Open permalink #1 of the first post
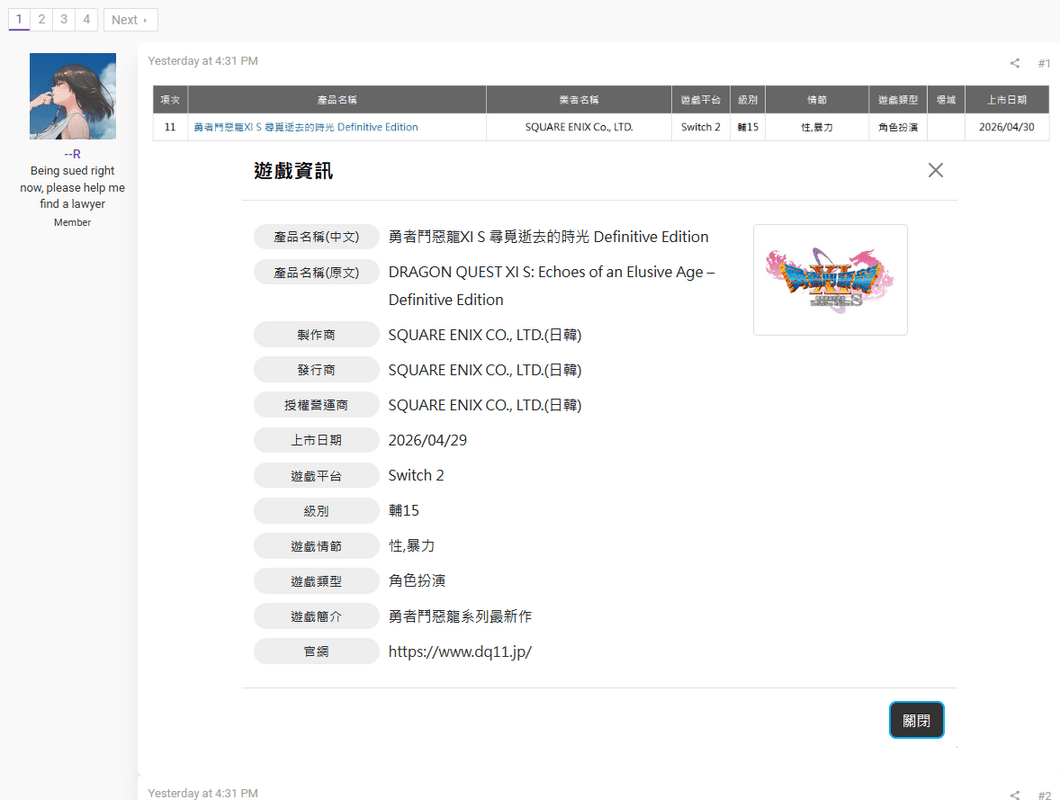Image resolution: width=1060 pixels, height=800 pixels. point(1044,62)
